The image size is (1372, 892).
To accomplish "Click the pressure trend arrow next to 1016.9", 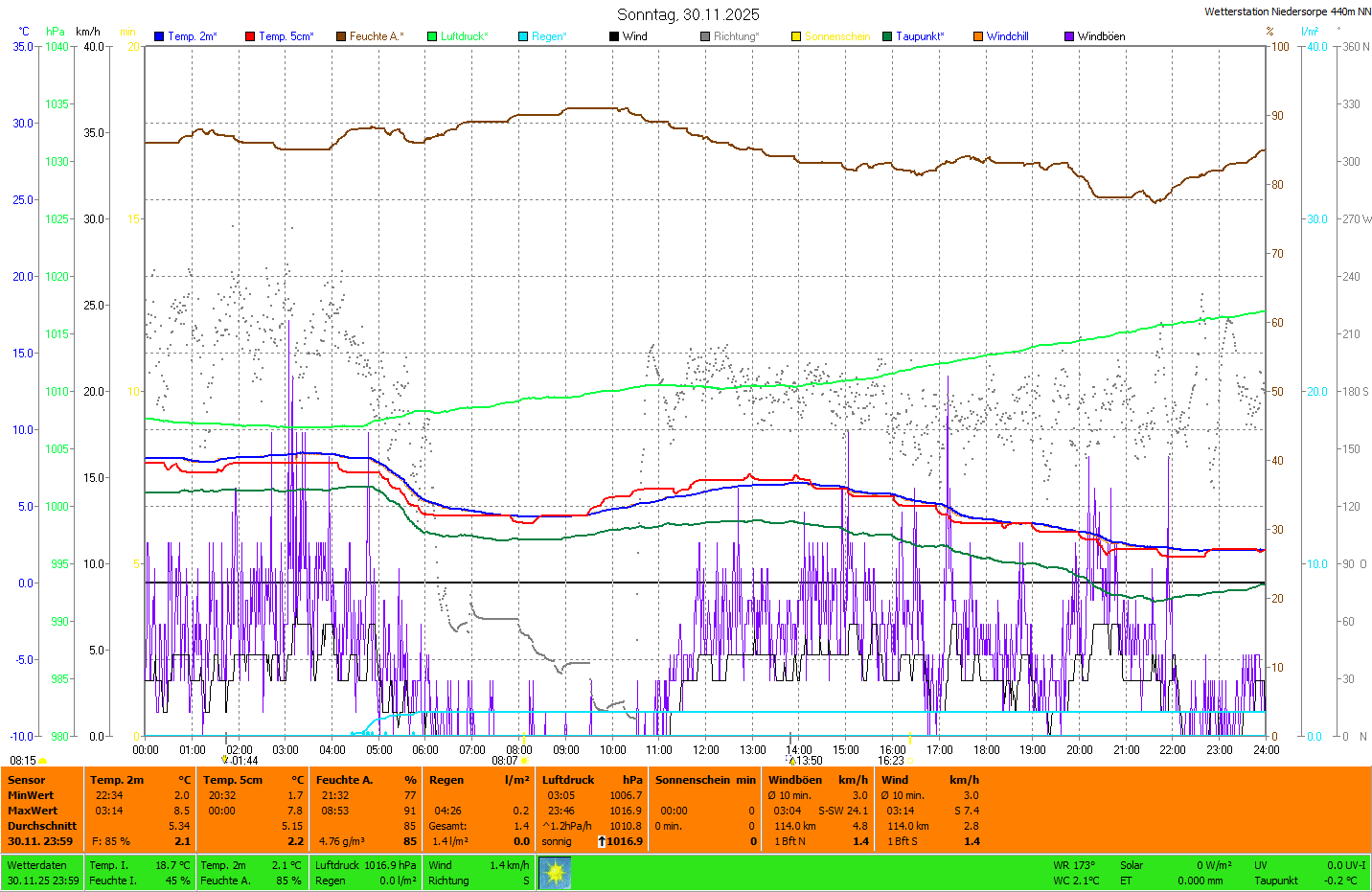I will click(602, 841).
